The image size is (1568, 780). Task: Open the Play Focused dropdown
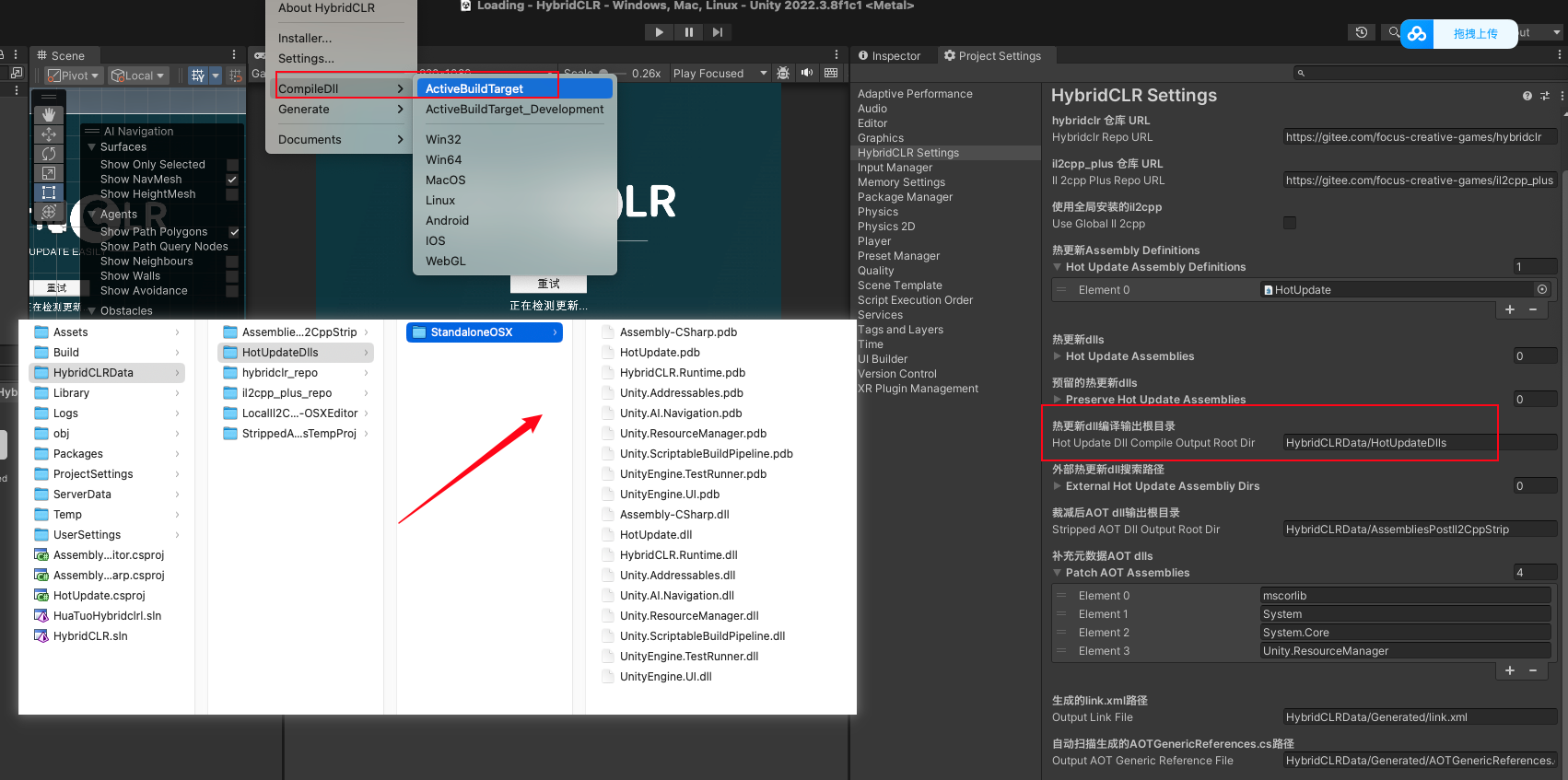pyautogui.click(x=720, y=73)
